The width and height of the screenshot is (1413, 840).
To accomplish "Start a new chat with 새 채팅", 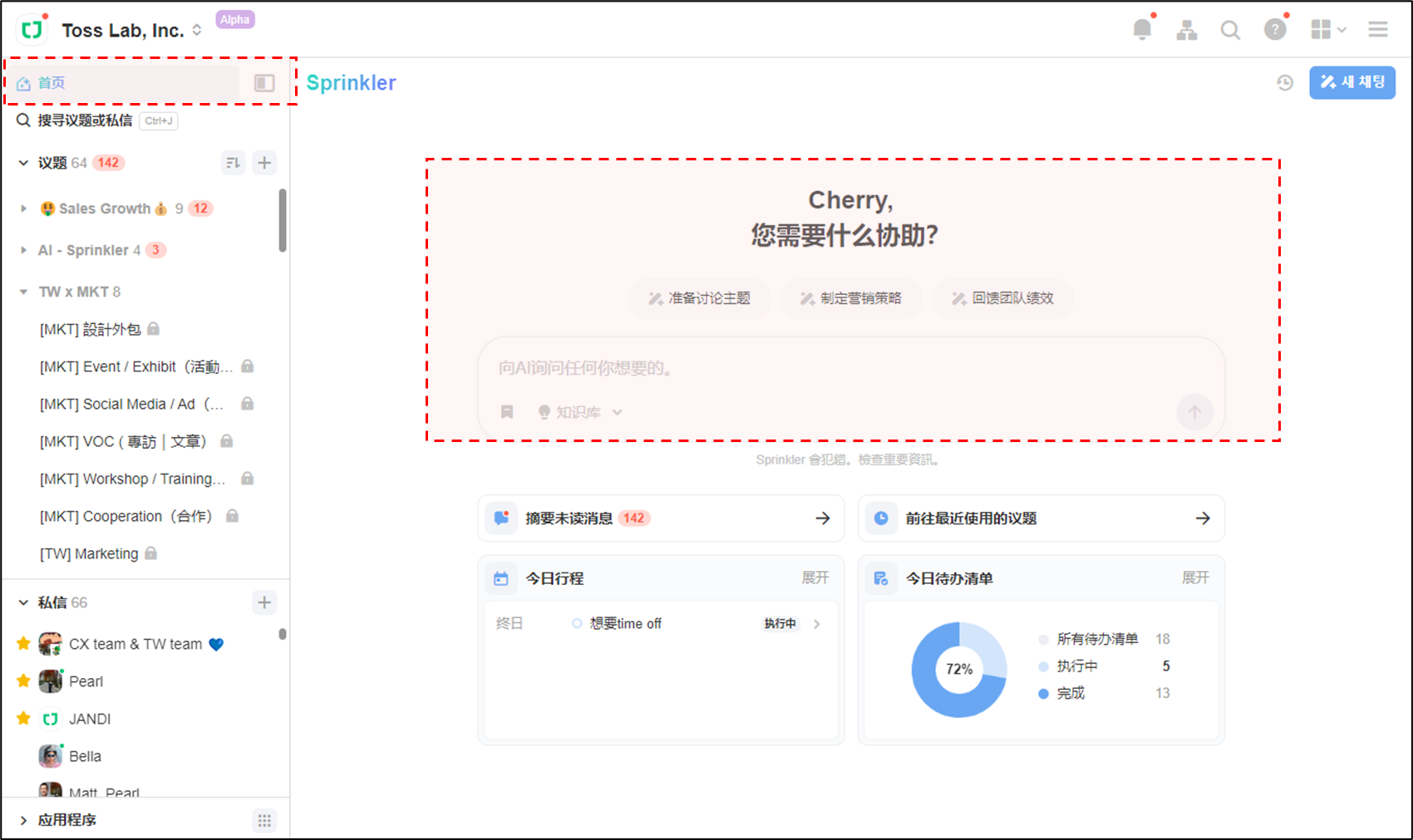I will (x=1352, y=82).
